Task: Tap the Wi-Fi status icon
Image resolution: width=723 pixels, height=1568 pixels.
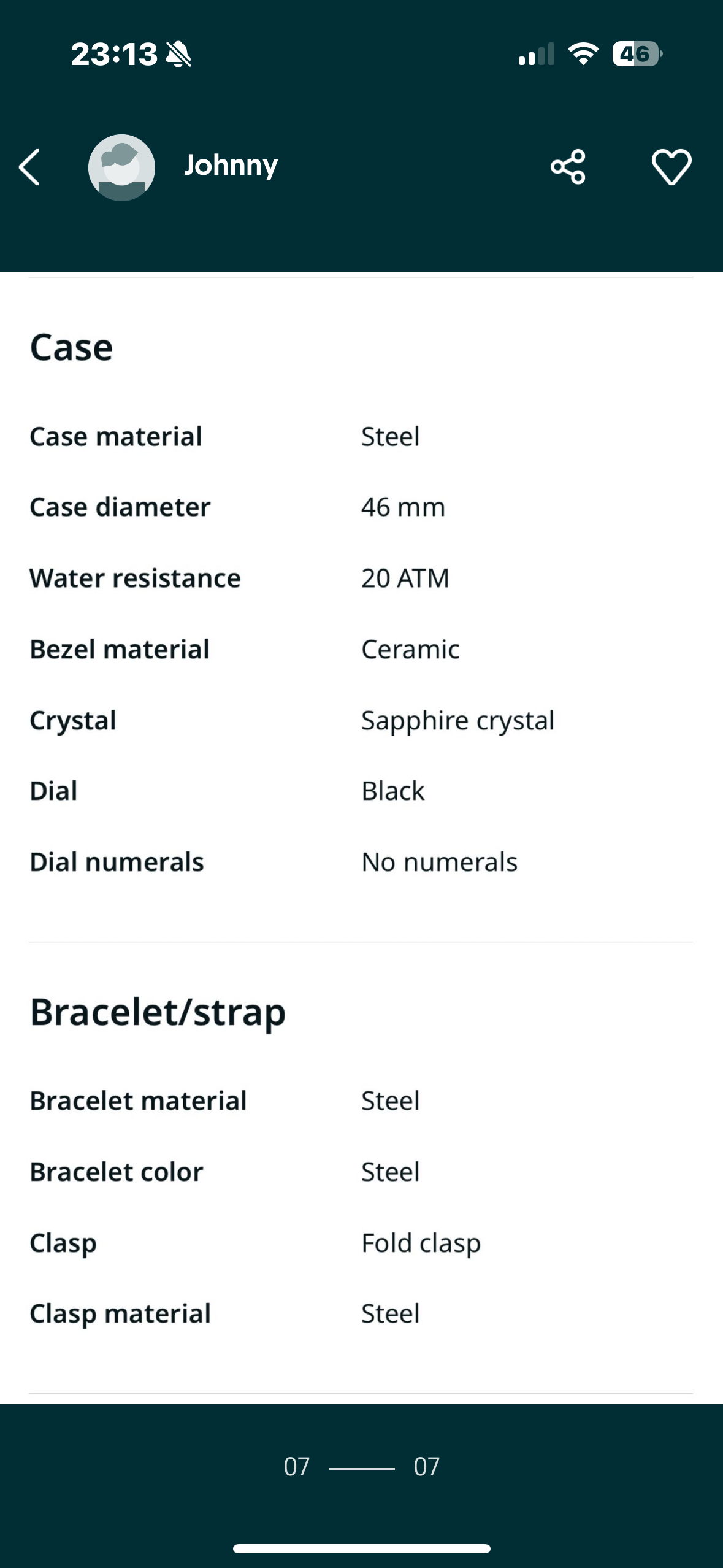Action: pos(583,54)
